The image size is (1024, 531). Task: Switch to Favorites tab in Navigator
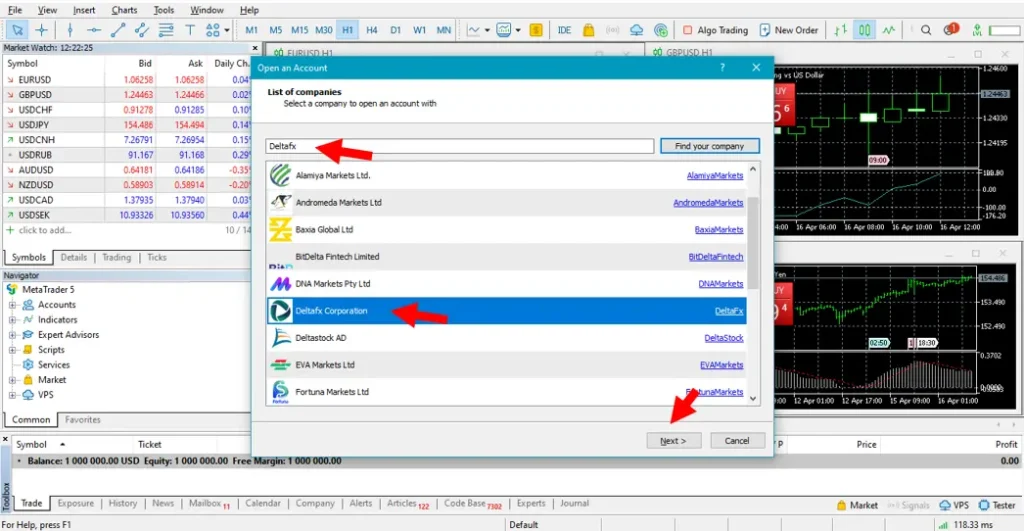pyautogui.click(x=83, y=419)
